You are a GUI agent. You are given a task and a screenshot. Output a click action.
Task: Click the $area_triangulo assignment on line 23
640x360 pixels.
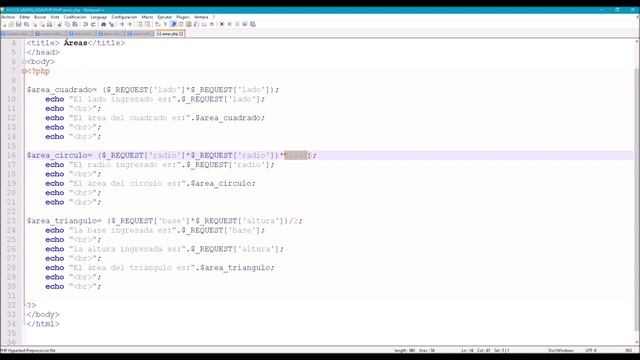pos(164,221)
